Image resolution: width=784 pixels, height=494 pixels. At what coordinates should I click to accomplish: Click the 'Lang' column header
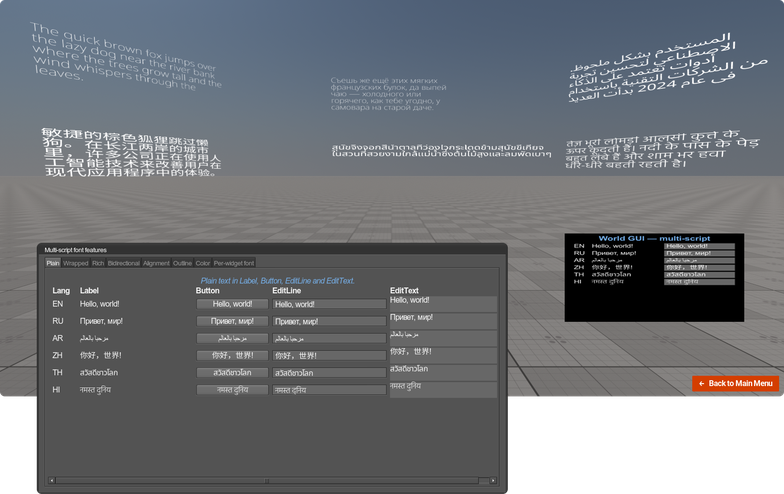pyautogui.click(x=61, y=290)
